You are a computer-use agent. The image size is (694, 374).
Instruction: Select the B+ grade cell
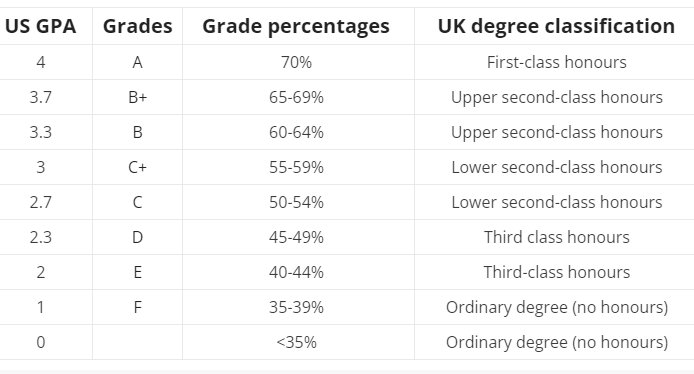138,97
